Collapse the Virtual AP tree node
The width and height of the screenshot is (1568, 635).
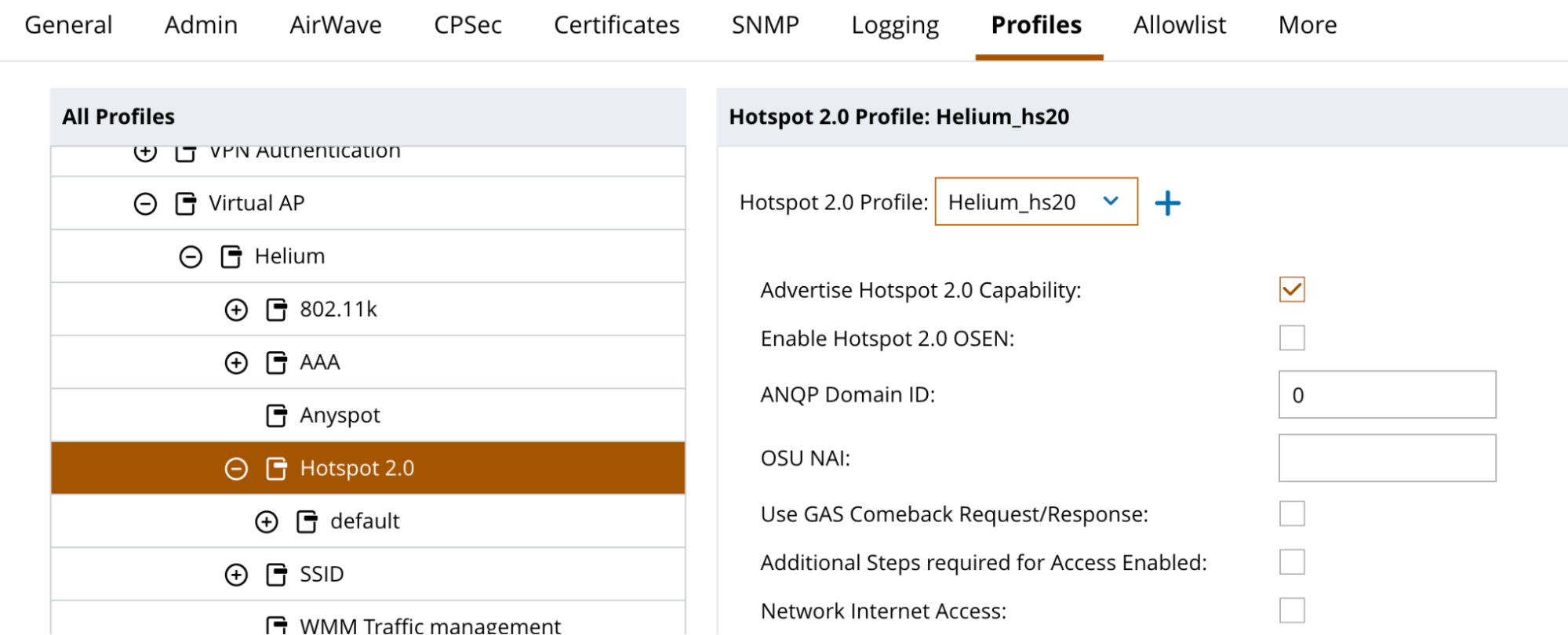click(x=145, y=204)
